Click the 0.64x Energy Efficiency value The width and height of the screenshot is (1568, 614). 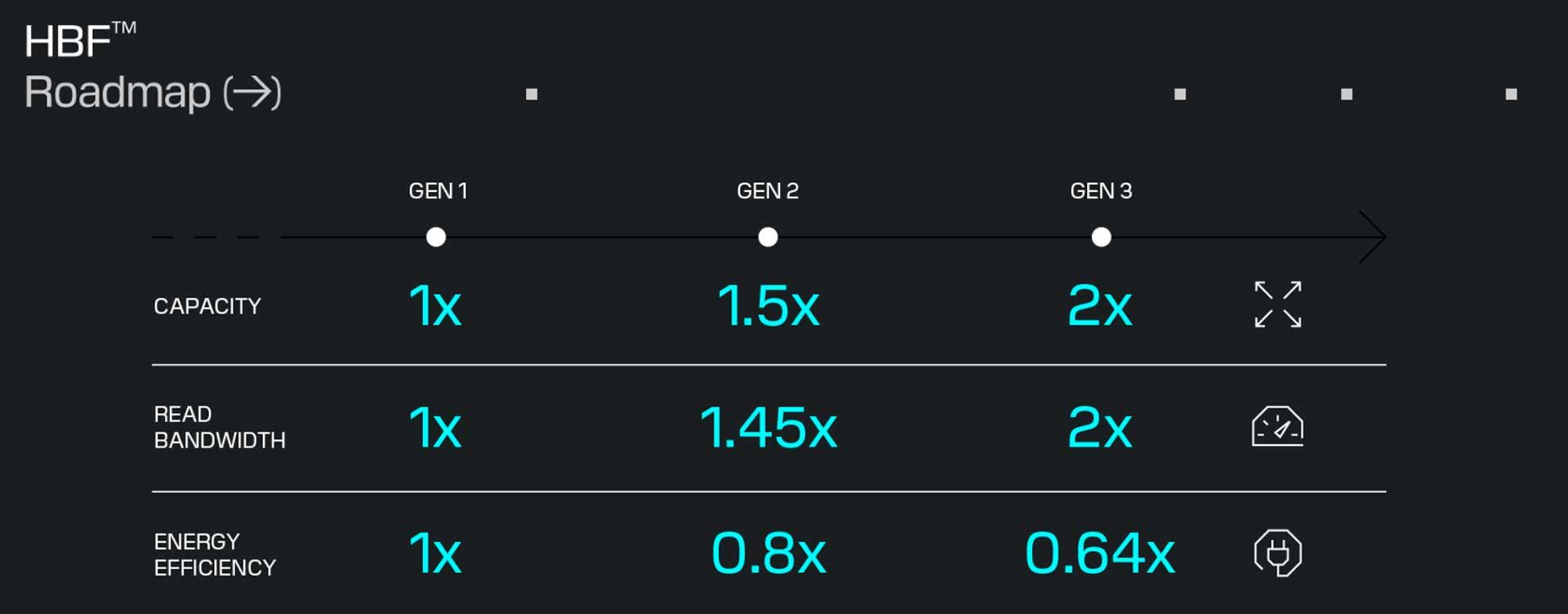pyautogui.click(x=1099, y=554)
